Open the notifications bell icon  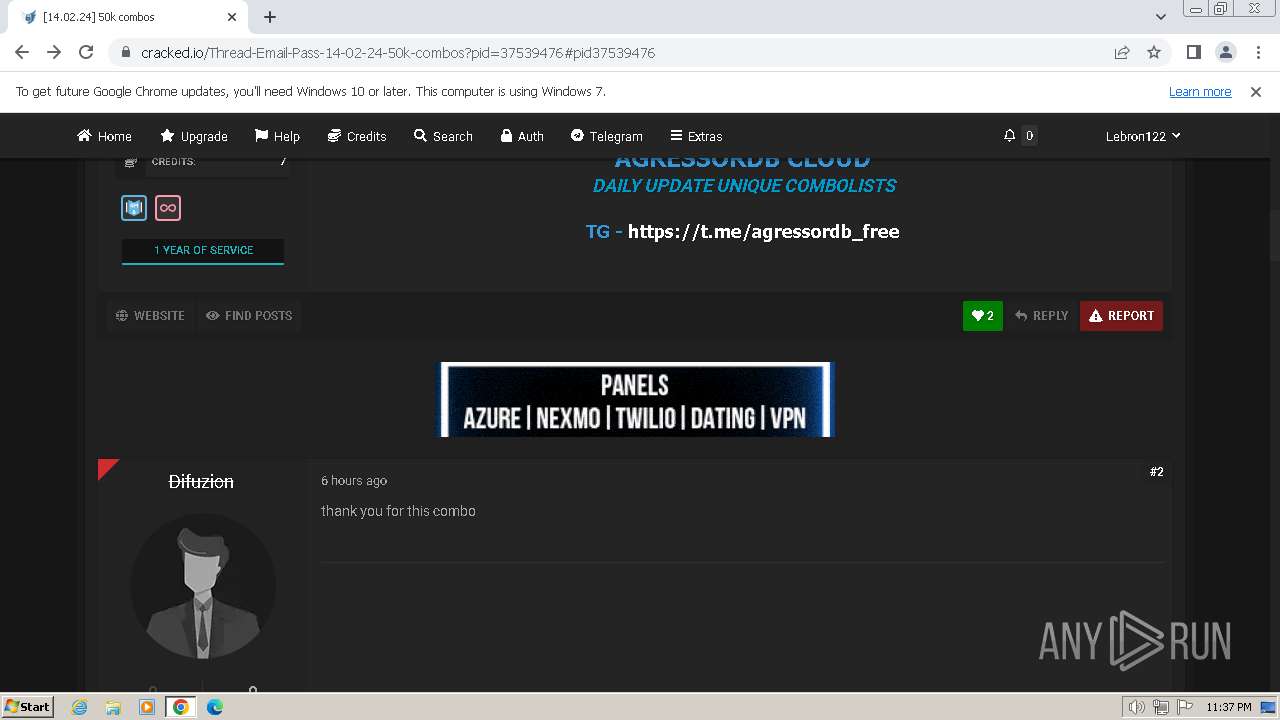[1010, 136]
